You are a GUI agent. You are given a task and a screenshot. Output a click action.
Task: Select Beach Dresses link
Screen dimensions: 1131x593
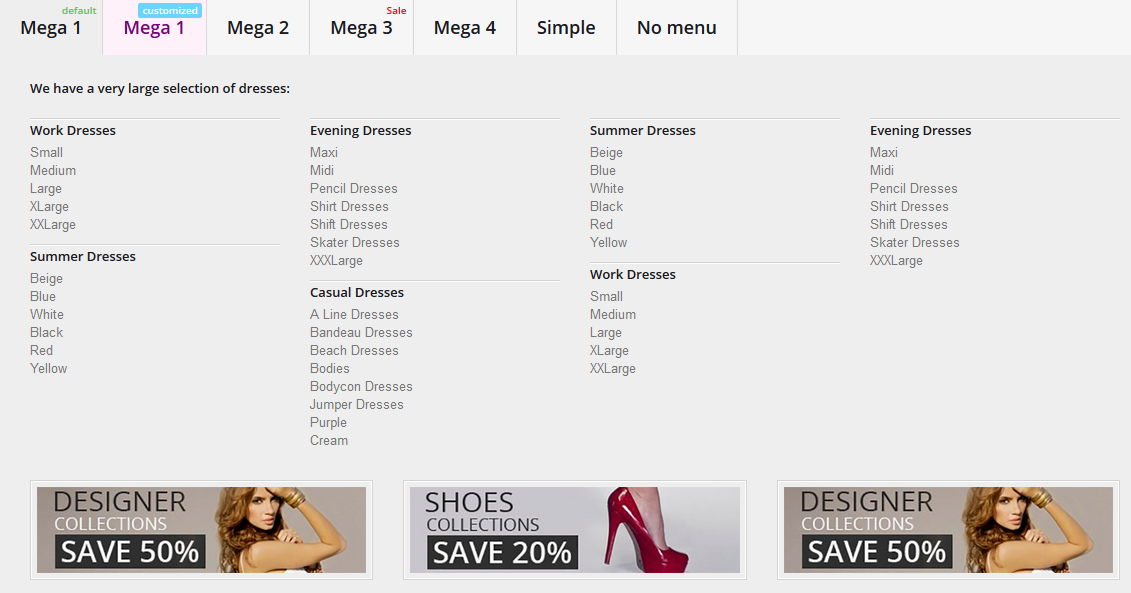coord(354,351)
